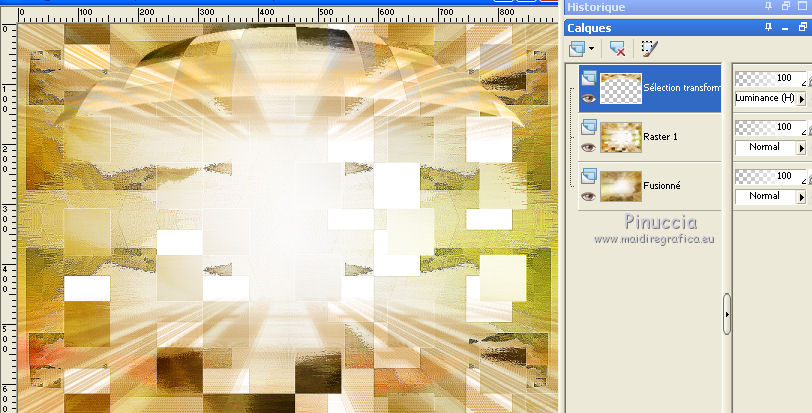Select the Fusionné layer thumbnail

click(x=621, y=186)
